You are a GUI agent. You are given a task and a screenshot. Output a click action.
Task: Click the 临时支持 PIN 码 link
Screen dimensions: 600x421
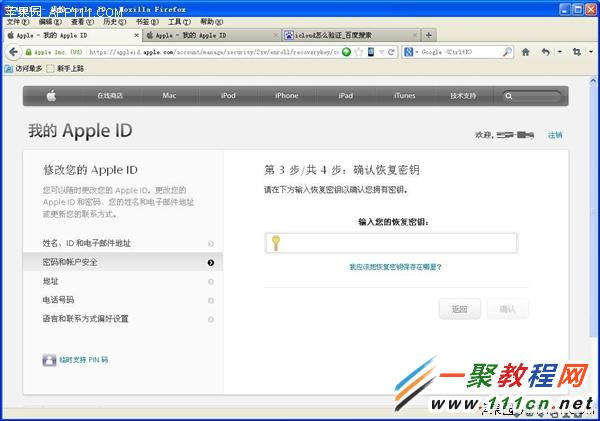coord(83,360)
